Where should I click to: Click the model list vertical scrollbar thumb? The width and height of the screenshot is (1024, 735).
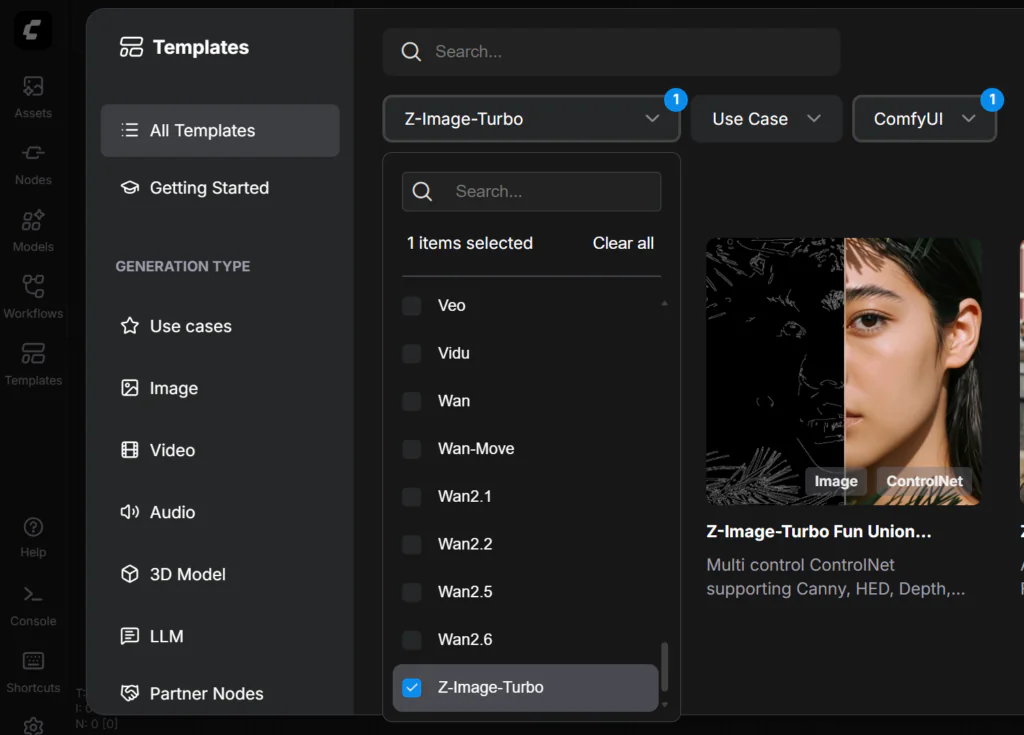pyautogui.click(x=665, y=666)
